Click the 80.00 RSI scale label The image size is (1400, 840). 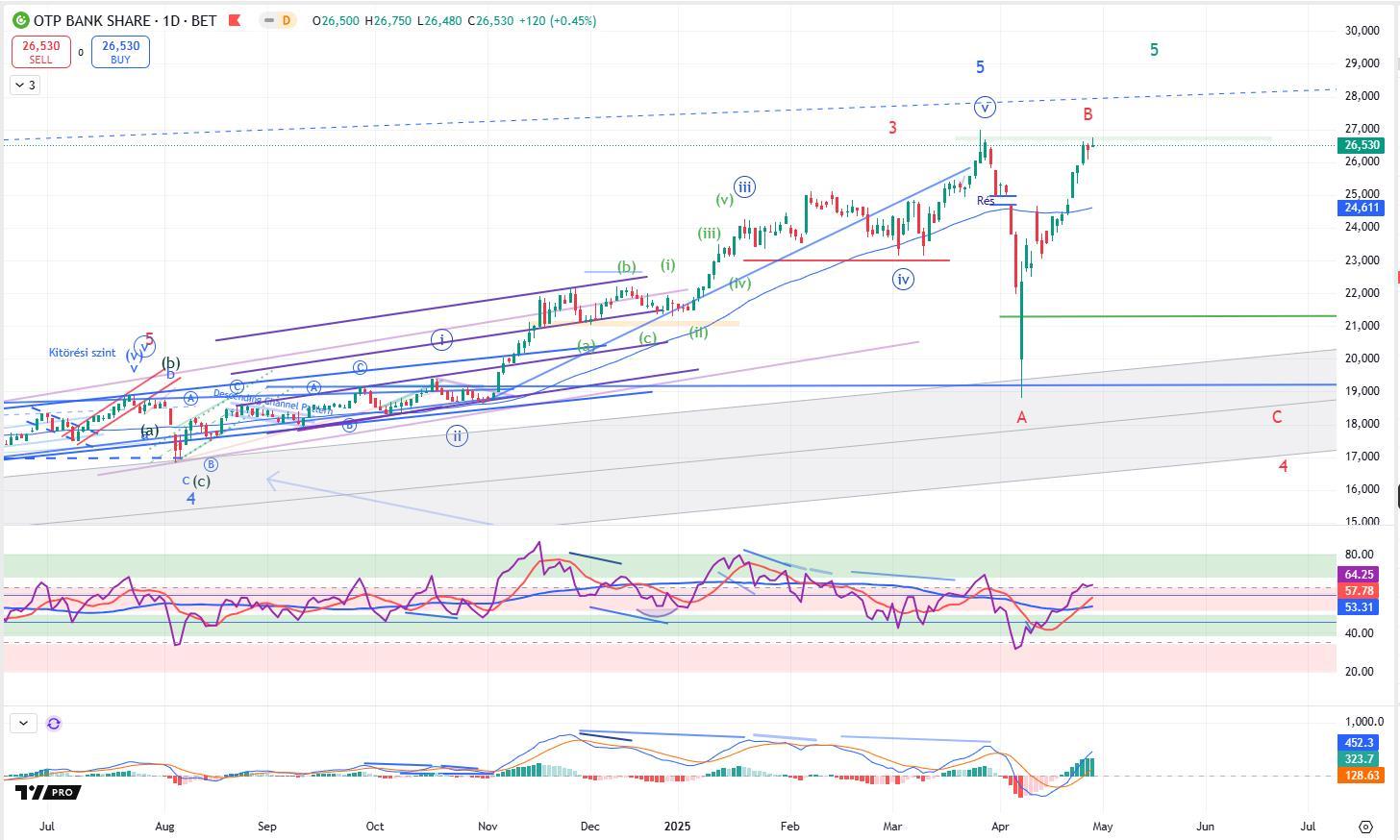point(1359,555)
